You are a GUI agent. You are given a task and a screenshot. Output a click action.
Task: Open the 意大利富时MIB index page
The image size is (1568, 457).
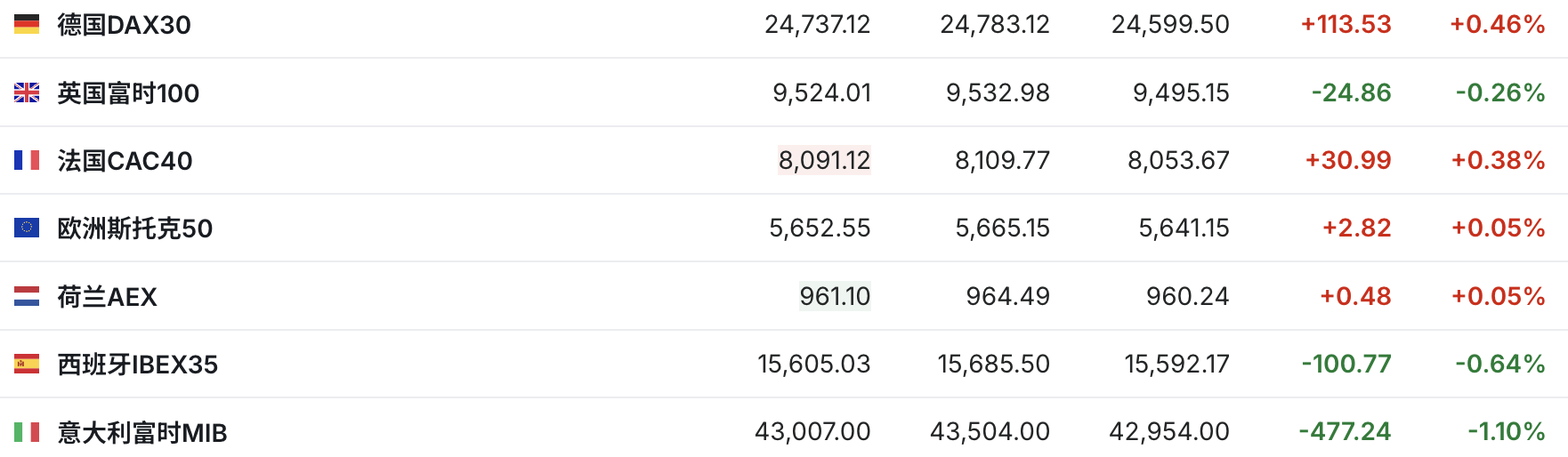pyautogui.click(x=142, y=433)
